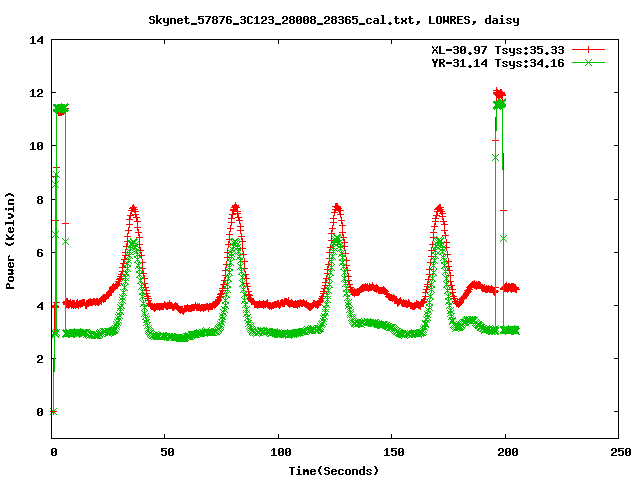Image resolution: width=640 pixels, height=480 pixels.
Task: Click the y-axis tick label 10
Action: click(36, 146)
